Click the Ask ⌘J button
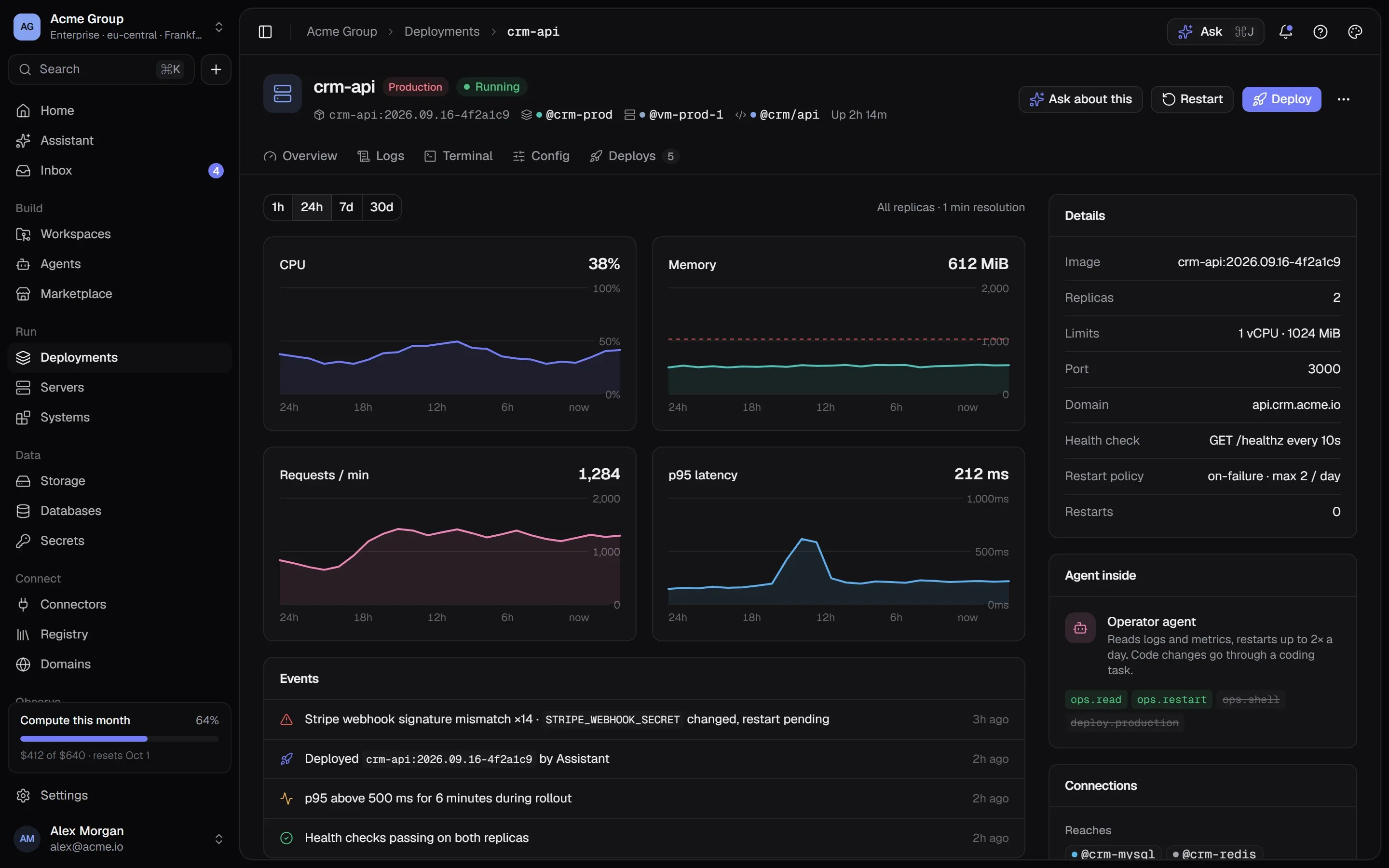Image resolution: width=1389 pixels, height=868 pixels. click(x=1216, y=31)
